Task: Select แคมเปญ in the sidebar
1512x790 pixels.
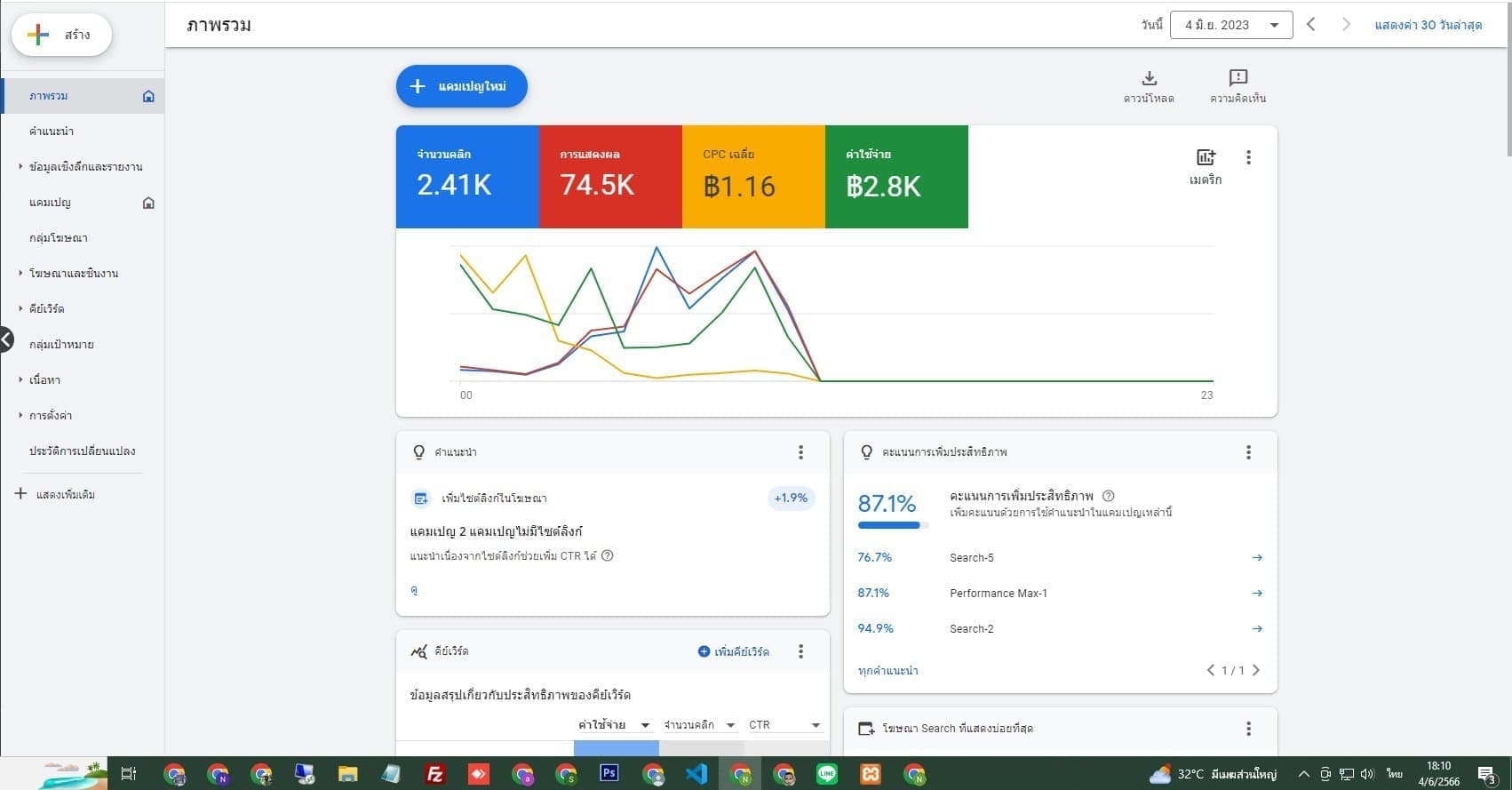Action: pyautogui.click(x=50, y=203)
